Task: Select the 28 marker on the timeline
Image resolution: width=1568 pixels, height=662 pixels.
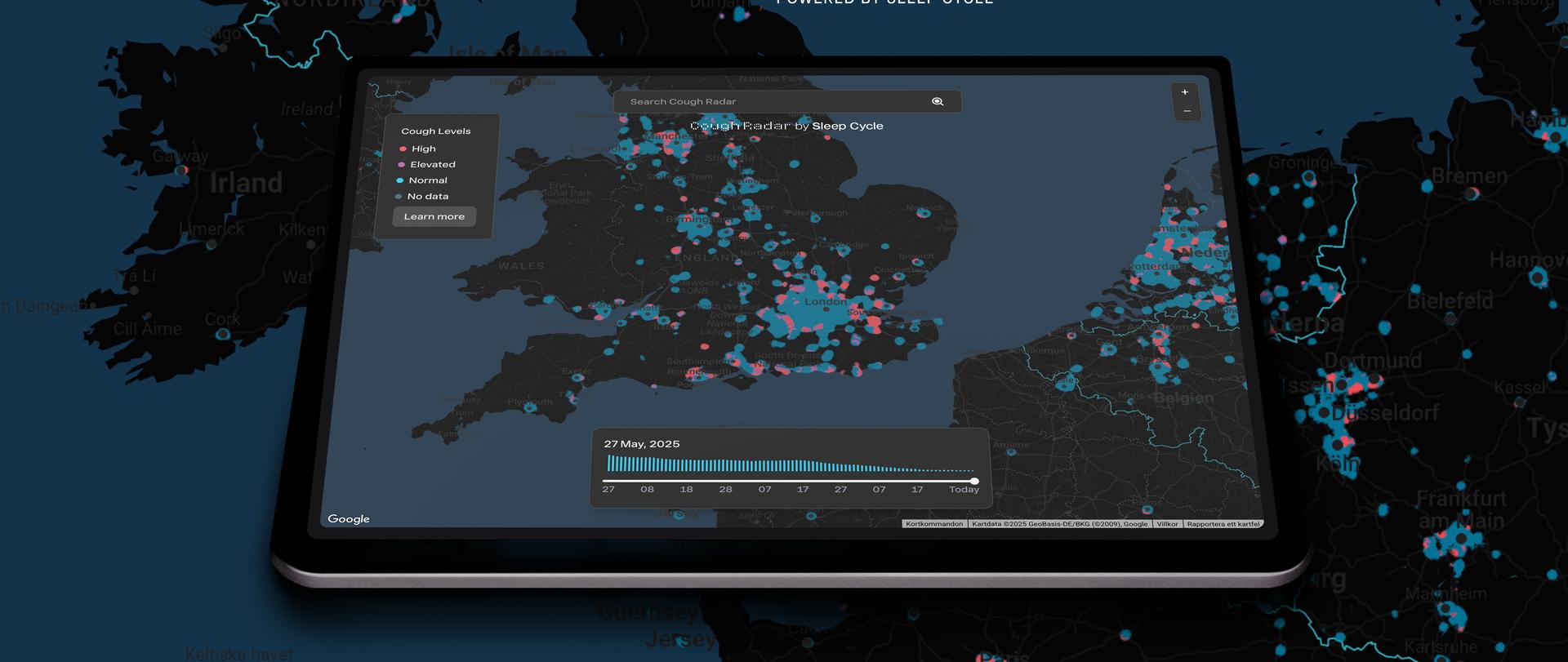Action: click(x=725, y=490)
